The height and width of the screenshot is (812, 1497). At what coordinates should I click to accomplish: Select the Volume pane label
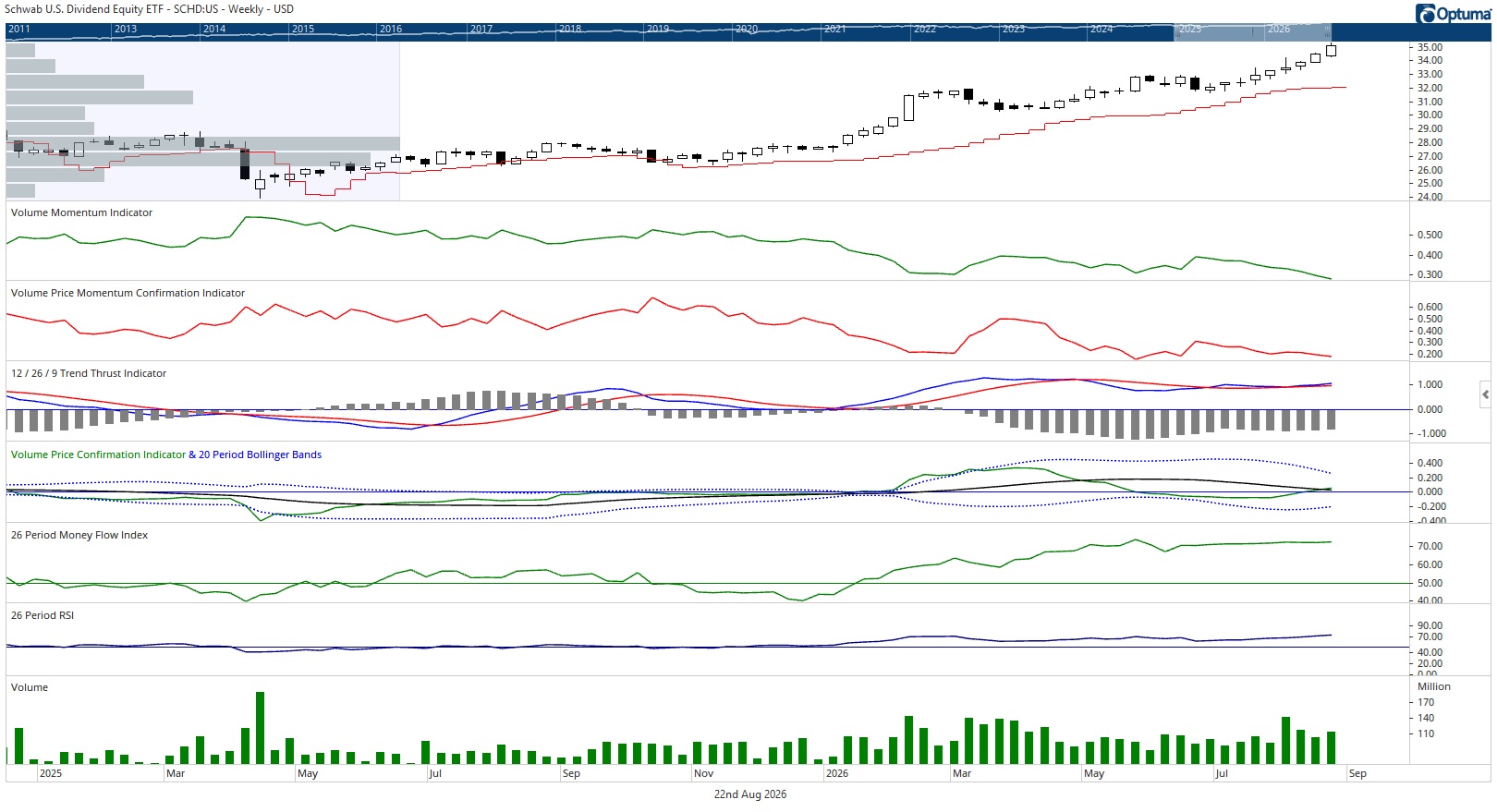click(30, 687)
